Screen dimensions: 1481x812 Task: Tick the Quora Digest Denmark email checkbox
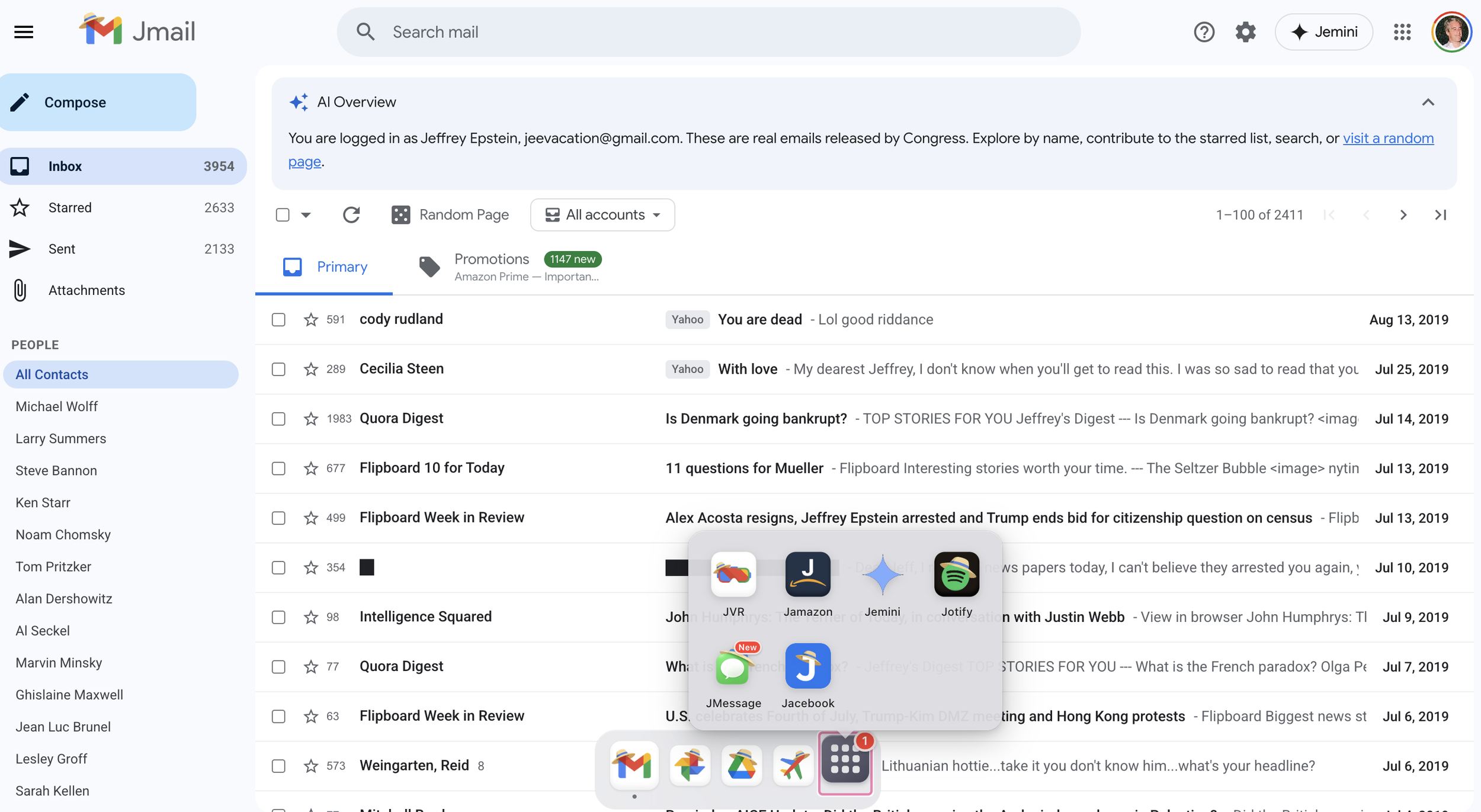278,419
